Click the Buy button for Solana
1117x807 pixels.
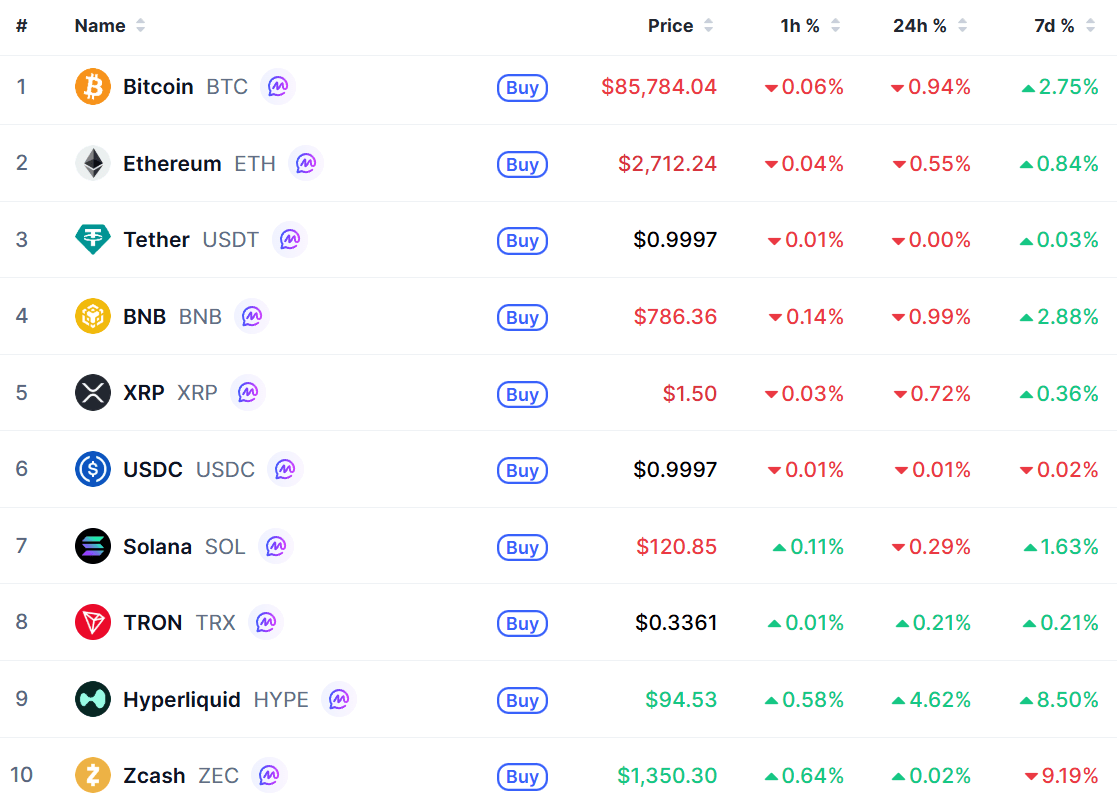522,547
